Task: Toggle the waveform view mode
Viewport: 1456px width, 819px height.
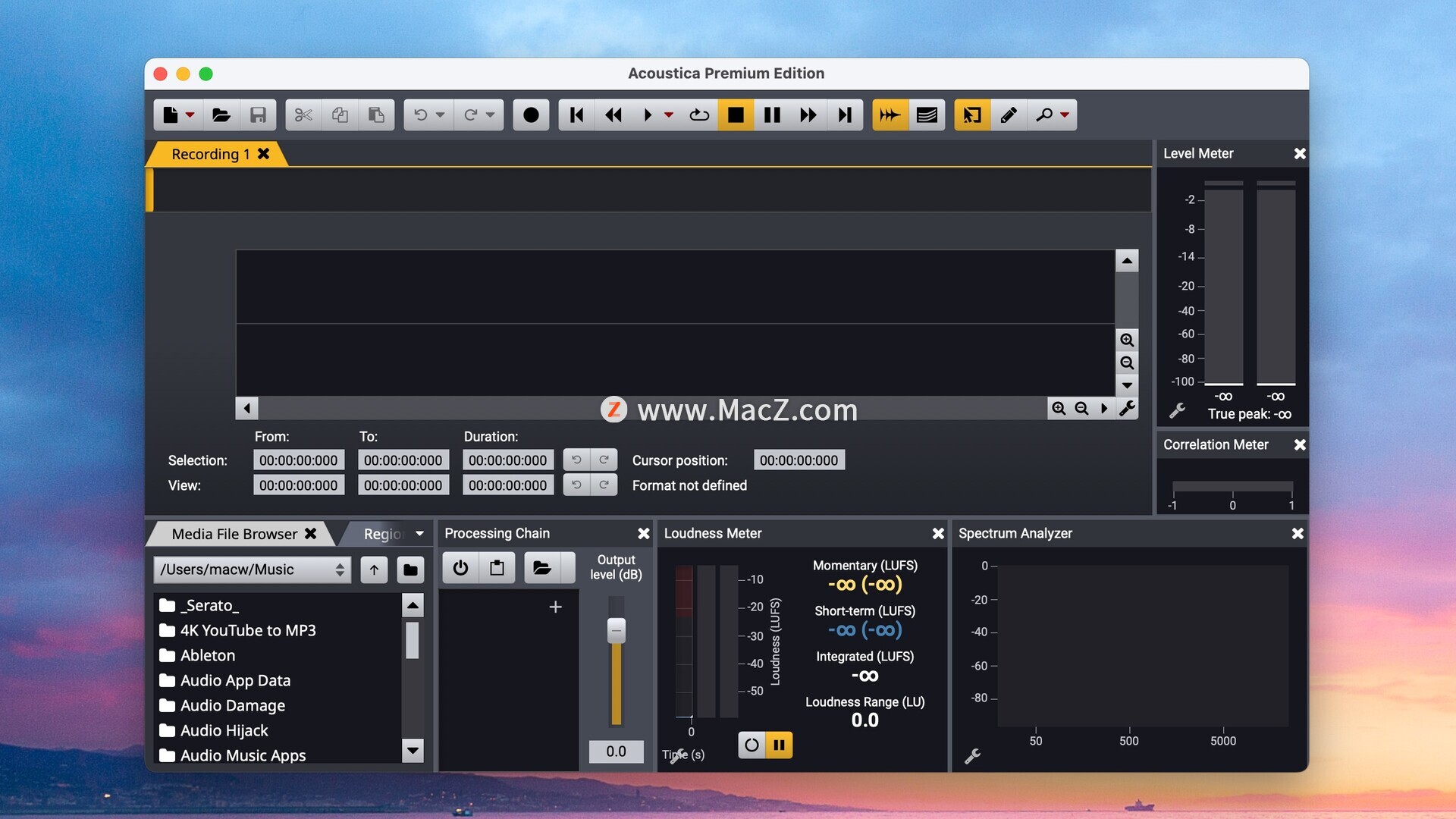Action: (x=890, y=115)
